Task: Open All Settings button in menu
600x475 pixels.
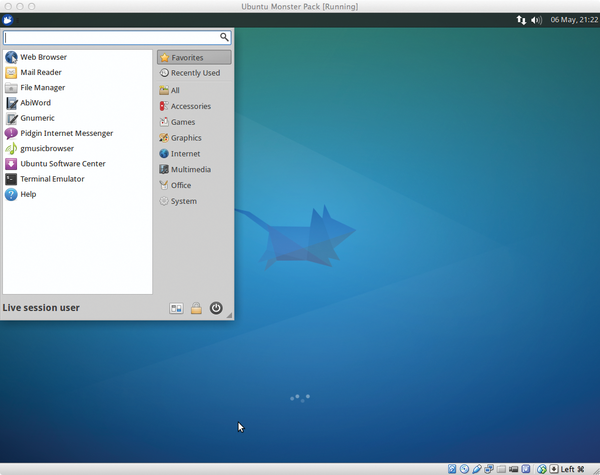Action: click(176, 308)
